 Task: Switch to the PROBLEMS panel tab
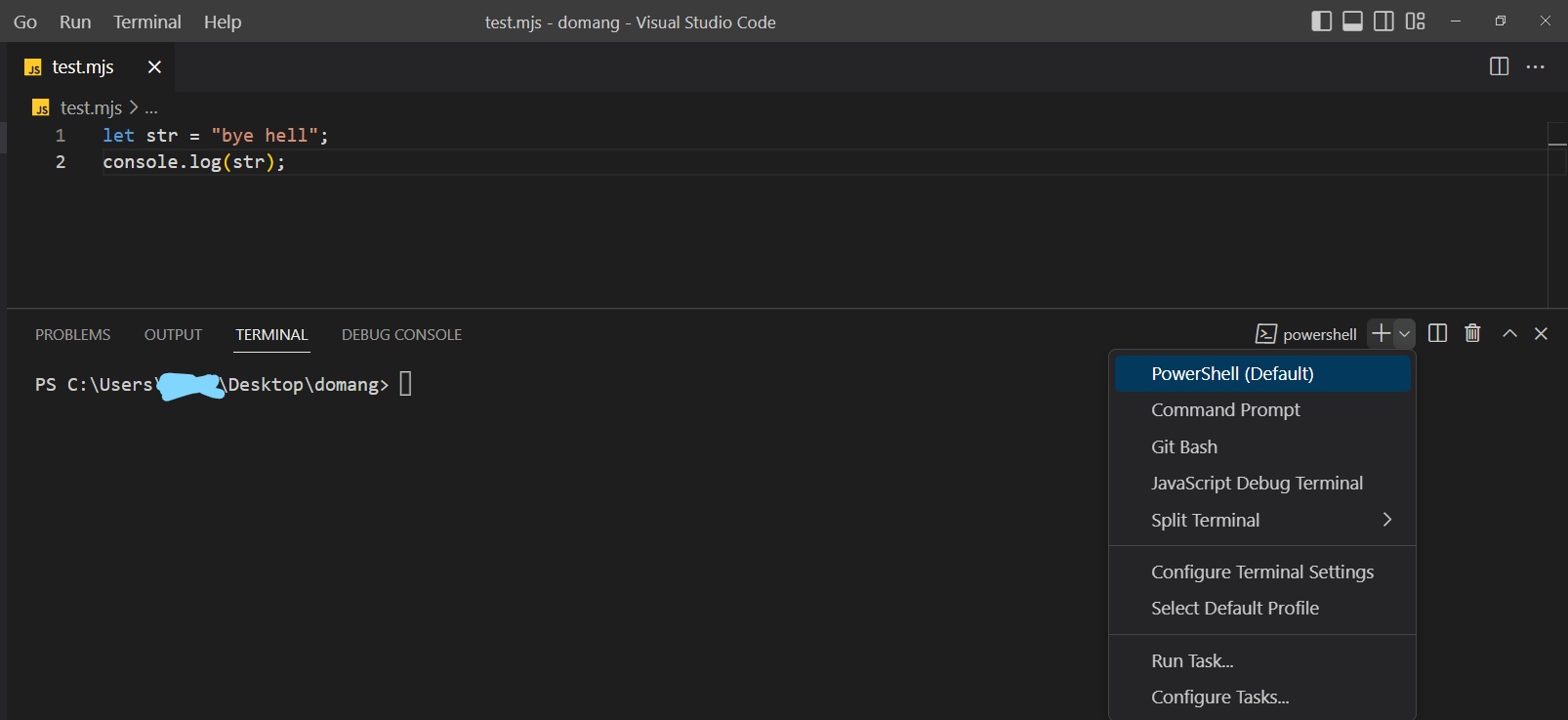tap(73, 334)
